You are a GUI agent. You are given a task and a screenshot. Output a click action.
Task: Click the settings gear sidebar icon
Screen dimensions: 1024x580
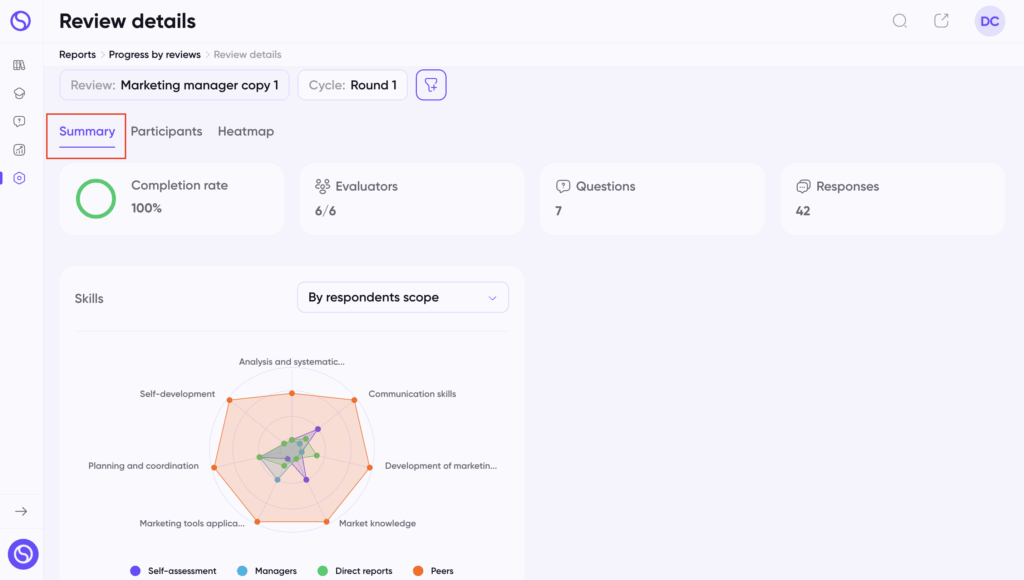(19, 178)
